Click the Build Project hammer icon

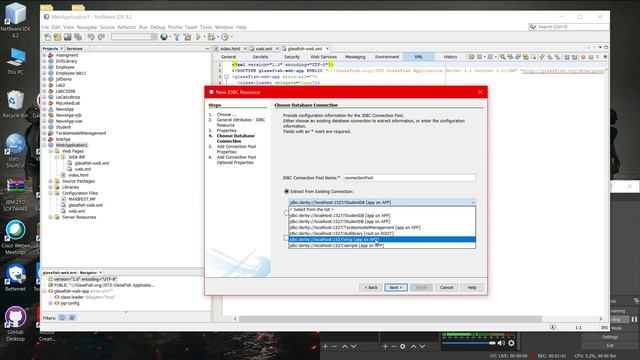(x=177, y=37)
